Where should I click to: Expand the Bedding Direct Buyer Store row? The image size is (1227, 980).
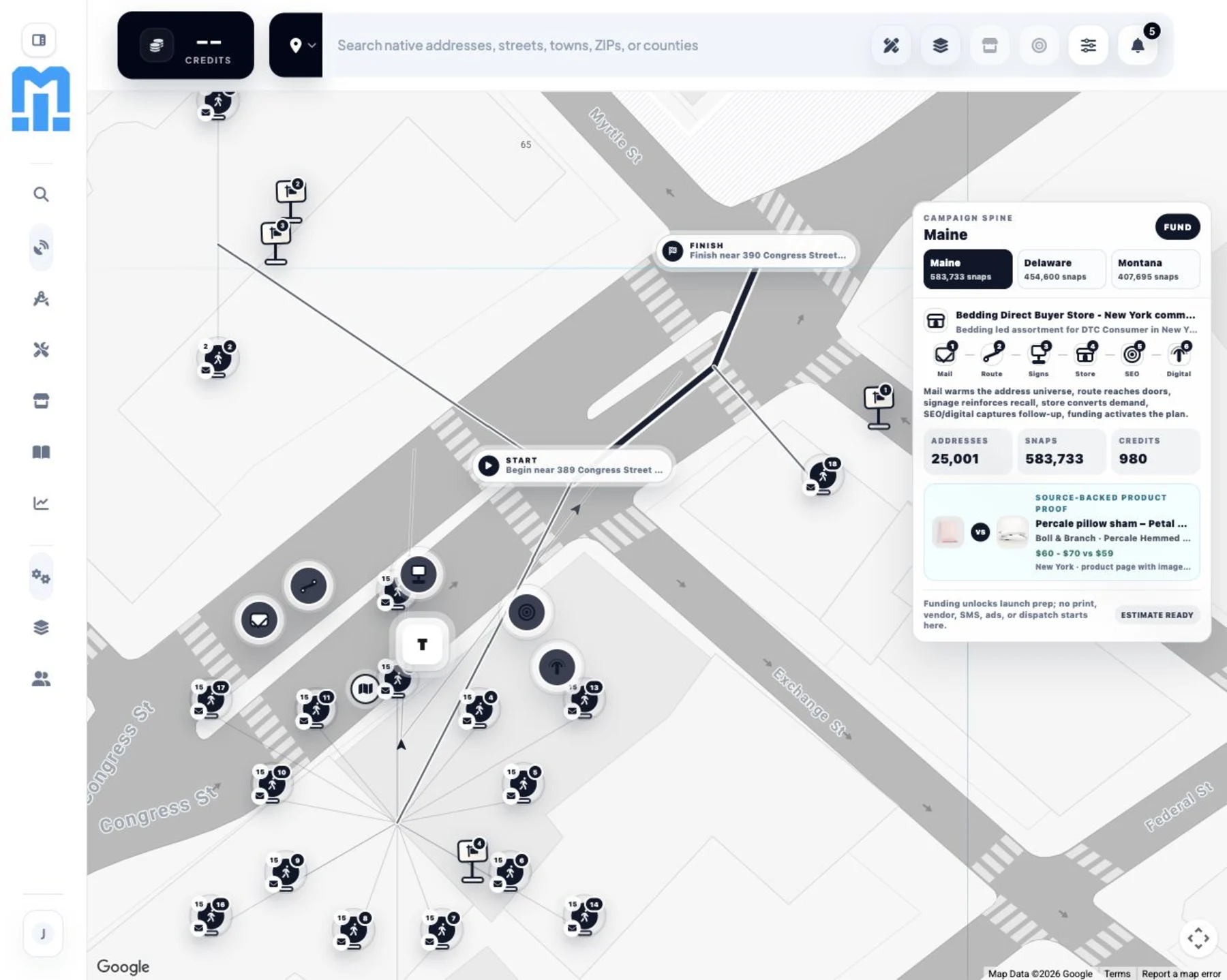1061,322
